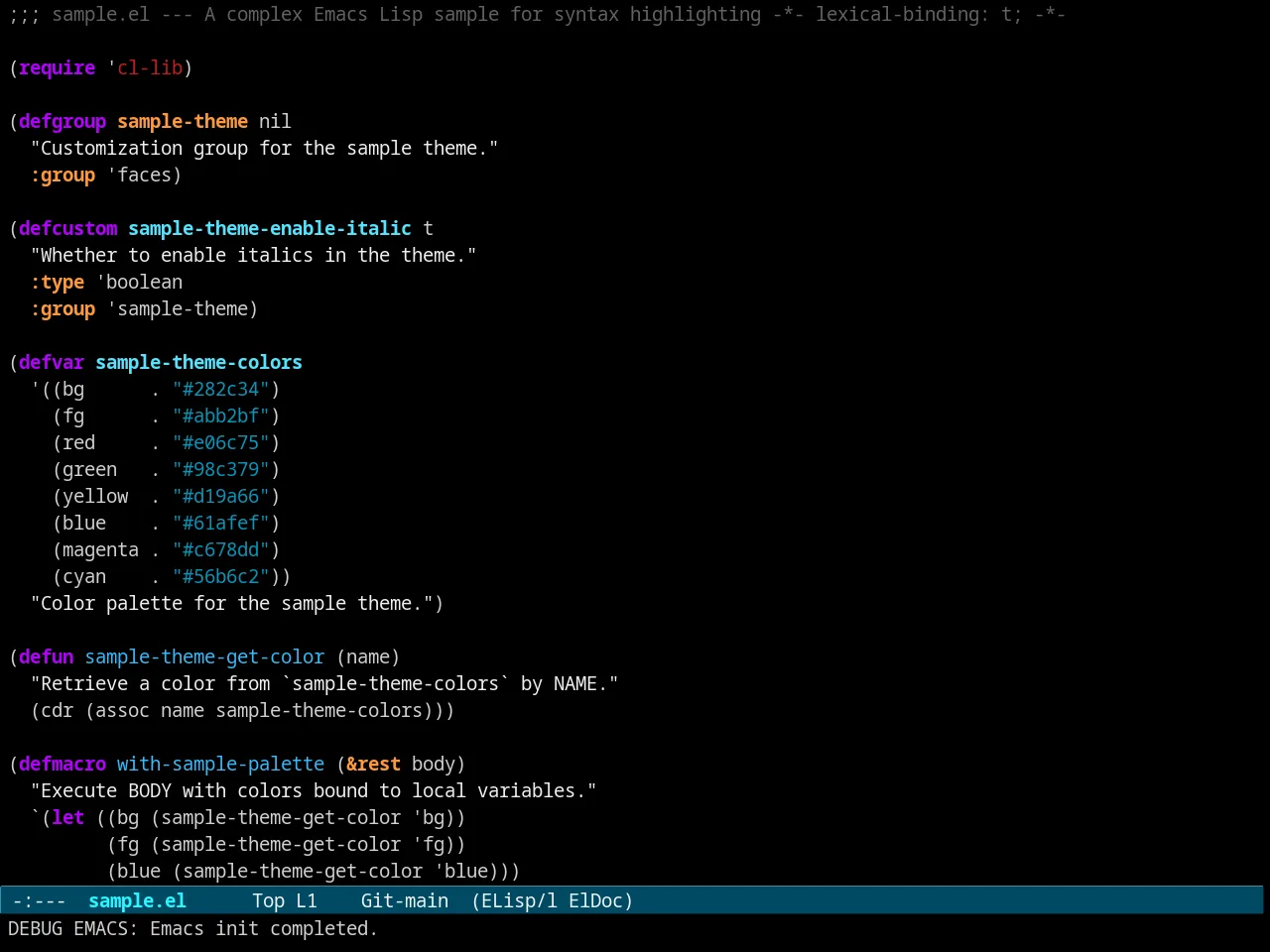Viewport: 1270px width, 952px height.
Task: Click the 'cyan' key in the palette
Action: click(84, 576)
